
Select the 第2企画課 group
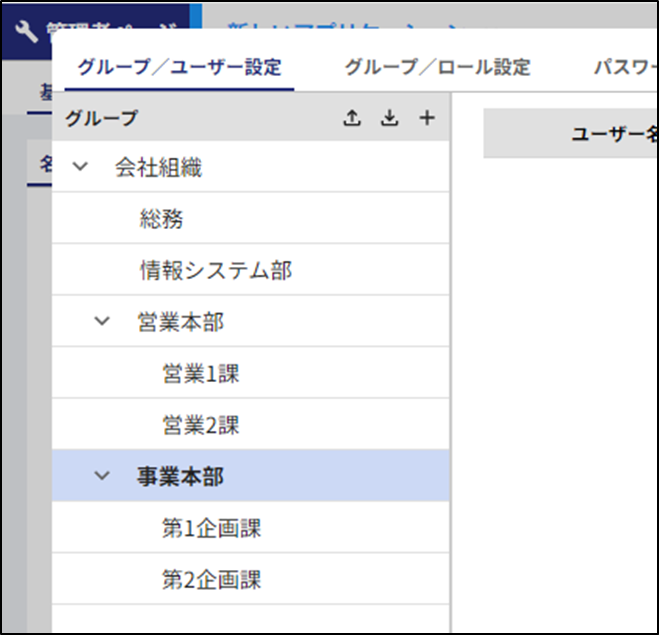click(211, 580)
